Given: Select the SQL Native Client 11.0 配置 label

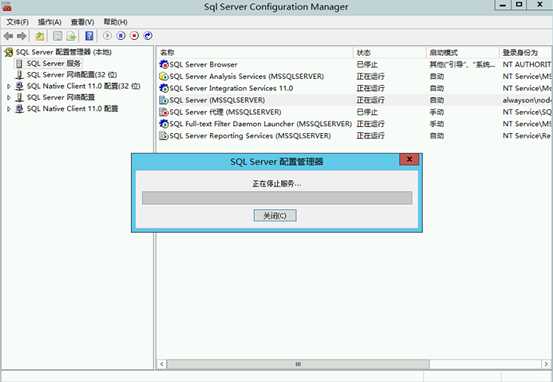Looking at the screenshot, I should (72, 109).
